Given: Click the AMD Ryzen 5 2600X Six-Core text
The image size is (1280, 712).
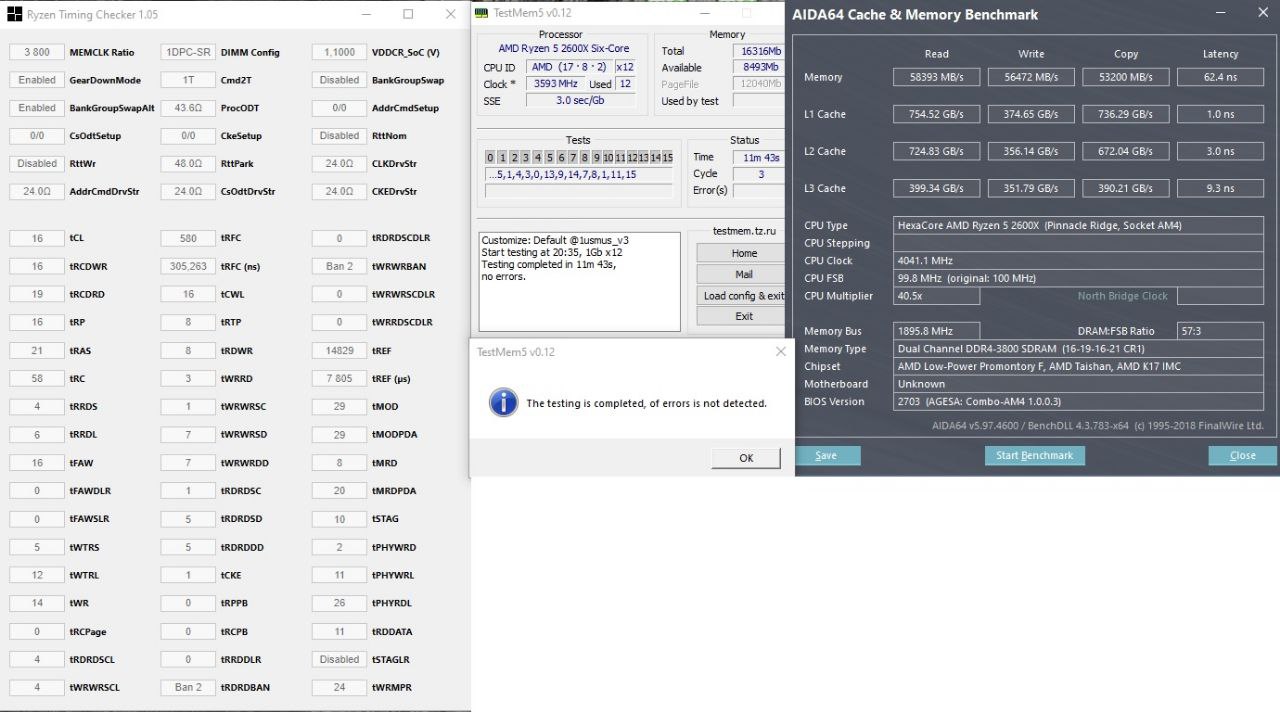Looking at the screenshot, I should [x=564, y=49].
